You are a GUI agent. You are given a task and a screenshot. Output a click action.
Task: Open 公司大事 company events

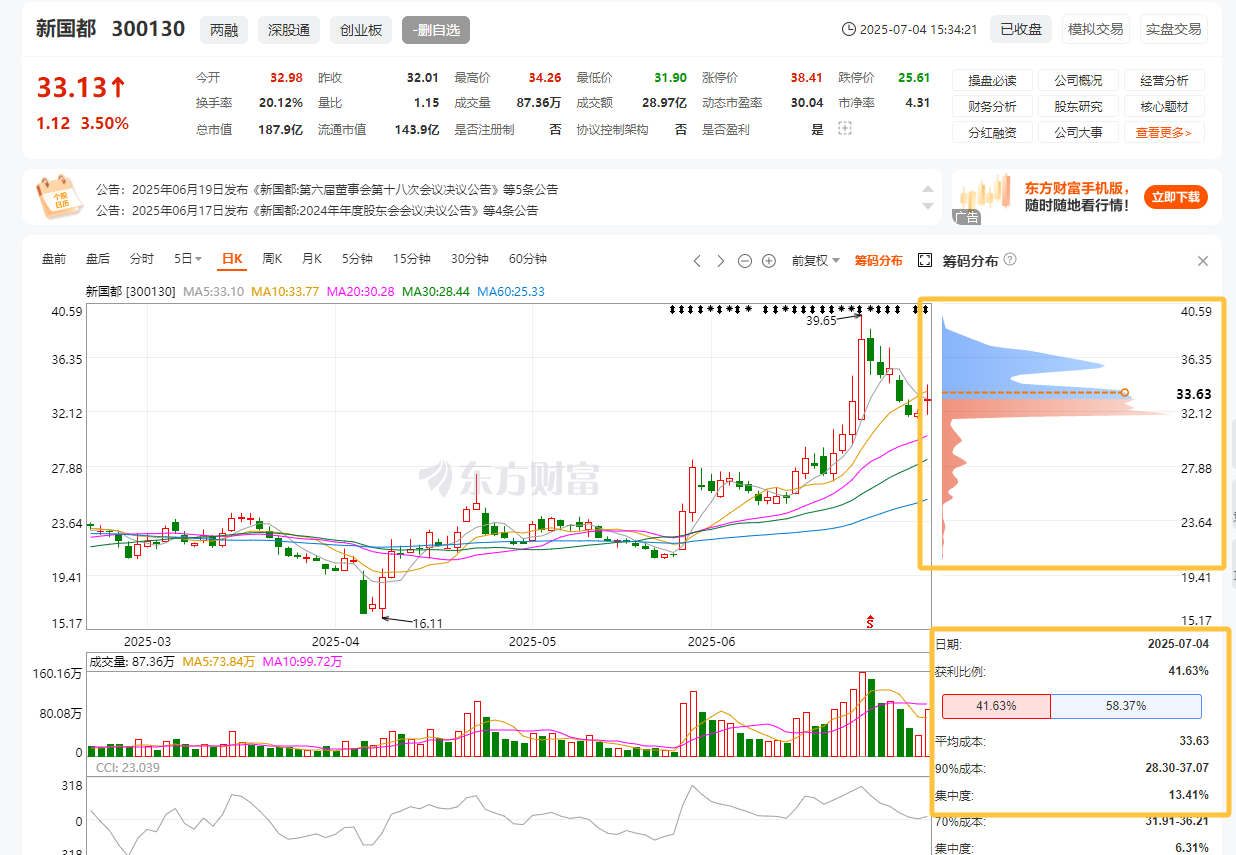point(1078,133)
